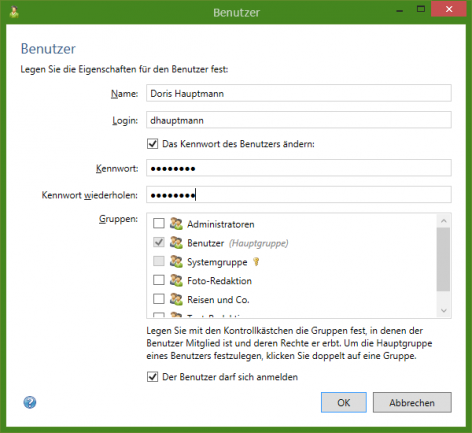
Task: Enable the Foto-Redaktion group checkbox
Action: [x=159, y=280]
